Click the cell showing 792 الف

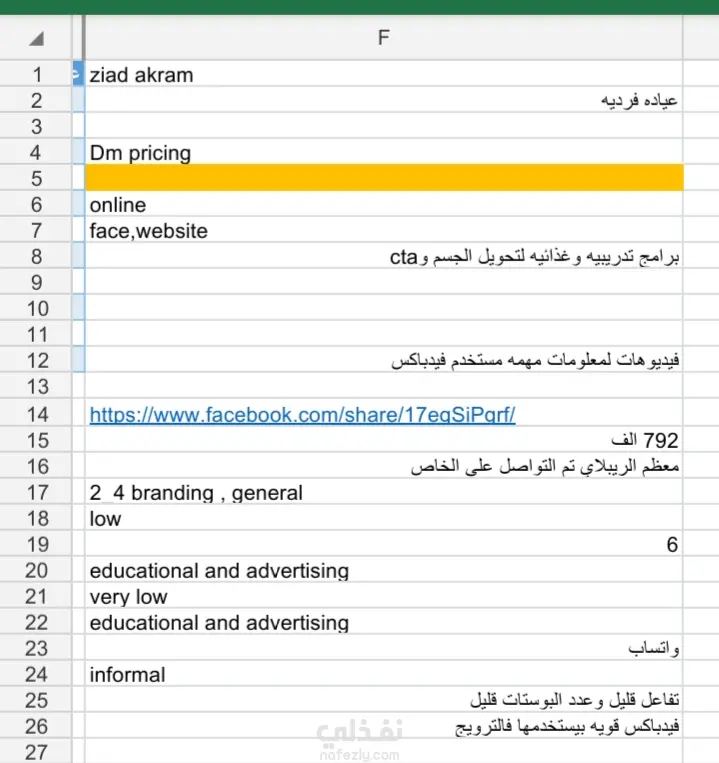[384, 440]
